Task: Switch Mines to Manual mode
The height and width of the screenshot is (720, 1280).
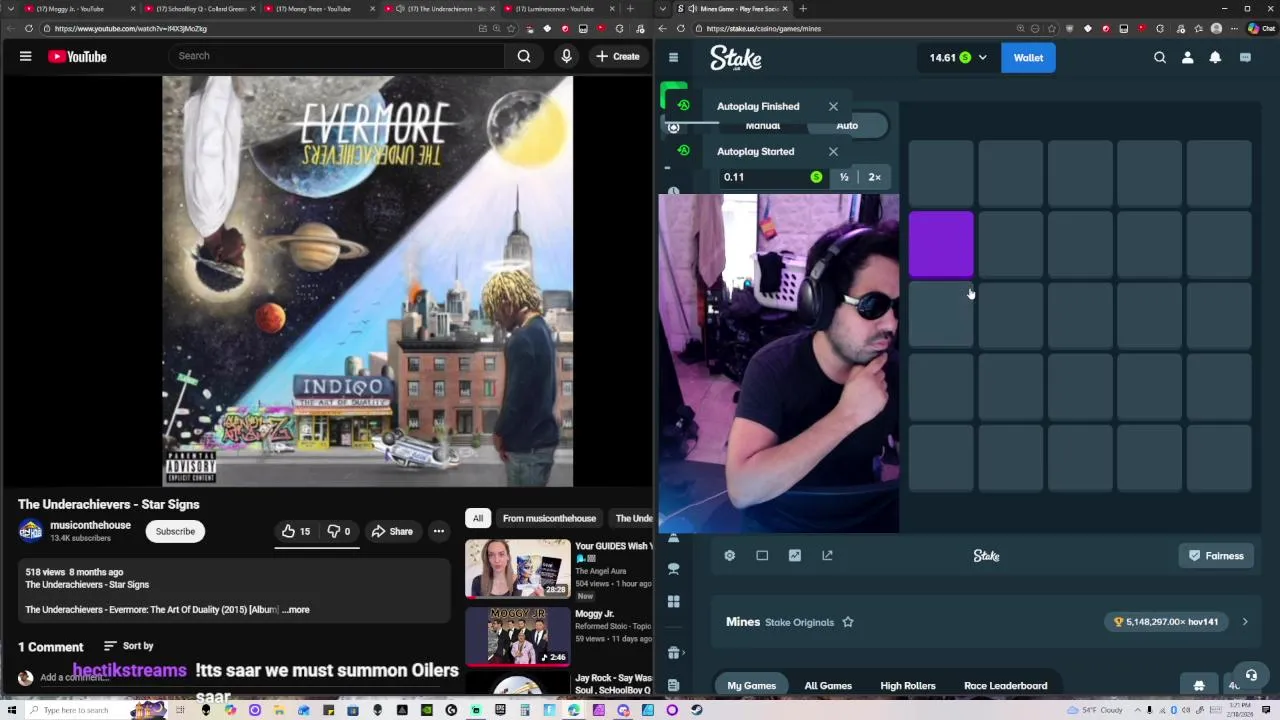Action: tap(762, 125)
